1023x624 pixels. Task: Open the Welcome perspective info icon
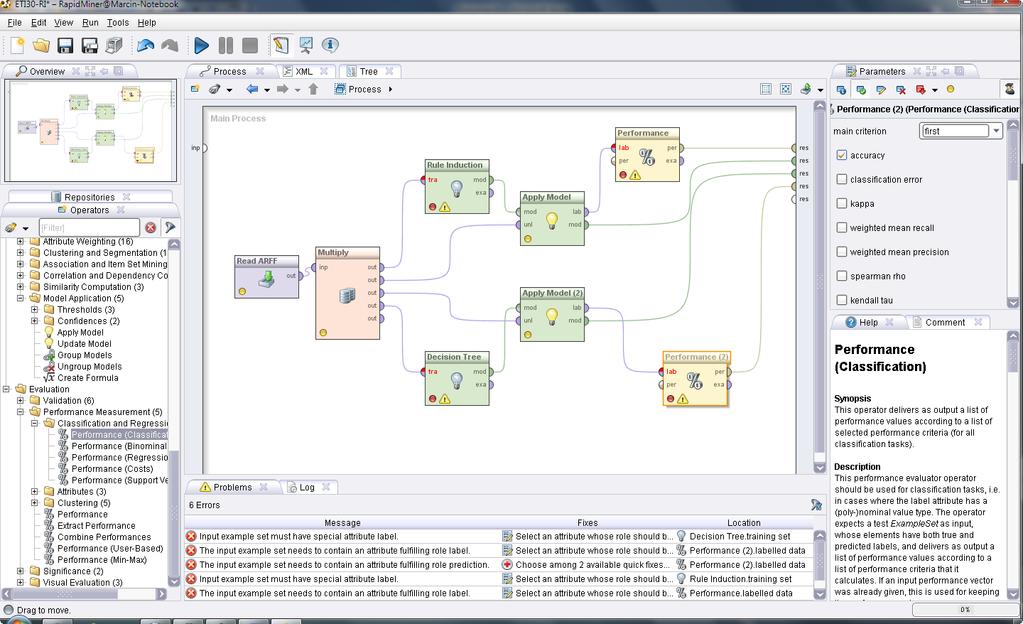[x=330, y=45]
